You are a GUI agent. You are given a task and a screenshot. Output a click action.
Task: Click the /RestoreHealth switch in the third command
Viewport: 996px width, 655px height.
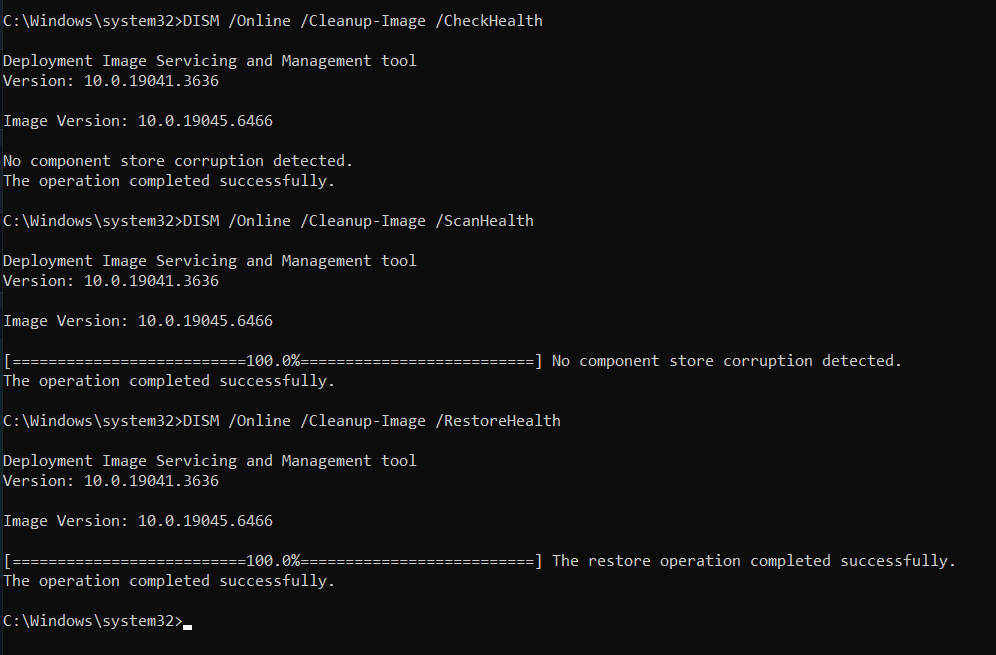498,421
